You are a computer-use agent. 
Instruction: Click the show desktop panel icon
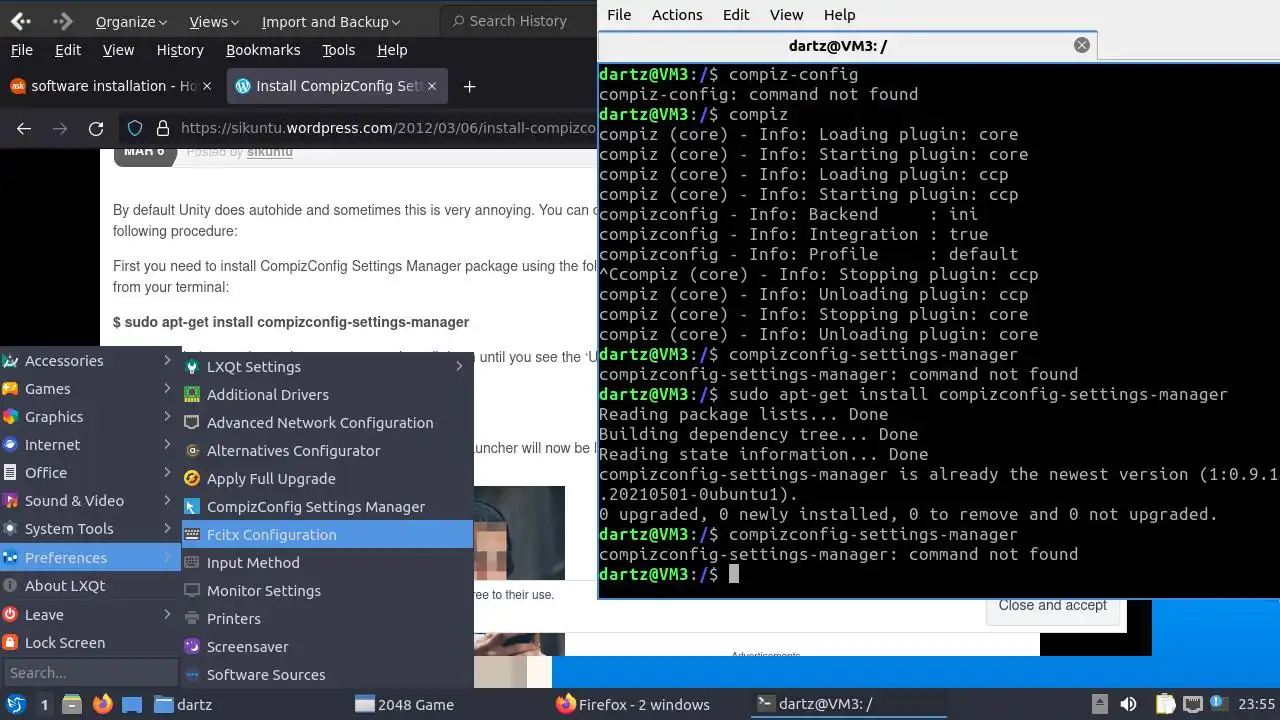[x=132, y=704]
